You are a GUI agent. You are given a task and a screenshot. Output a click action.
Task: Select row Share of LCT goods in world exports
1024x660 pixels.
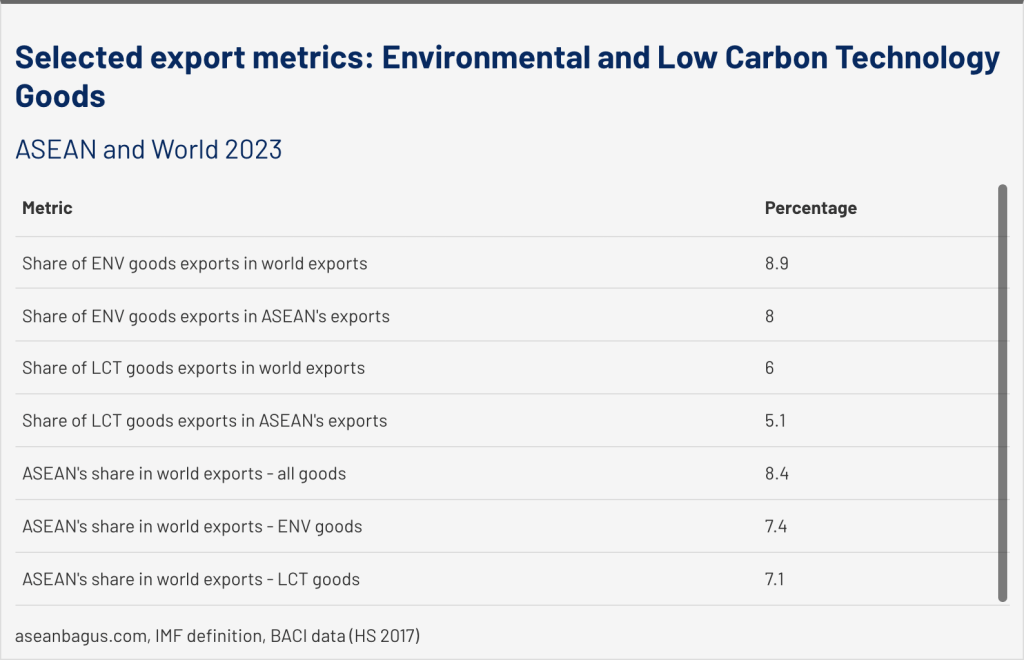click(x=193, y=368)
